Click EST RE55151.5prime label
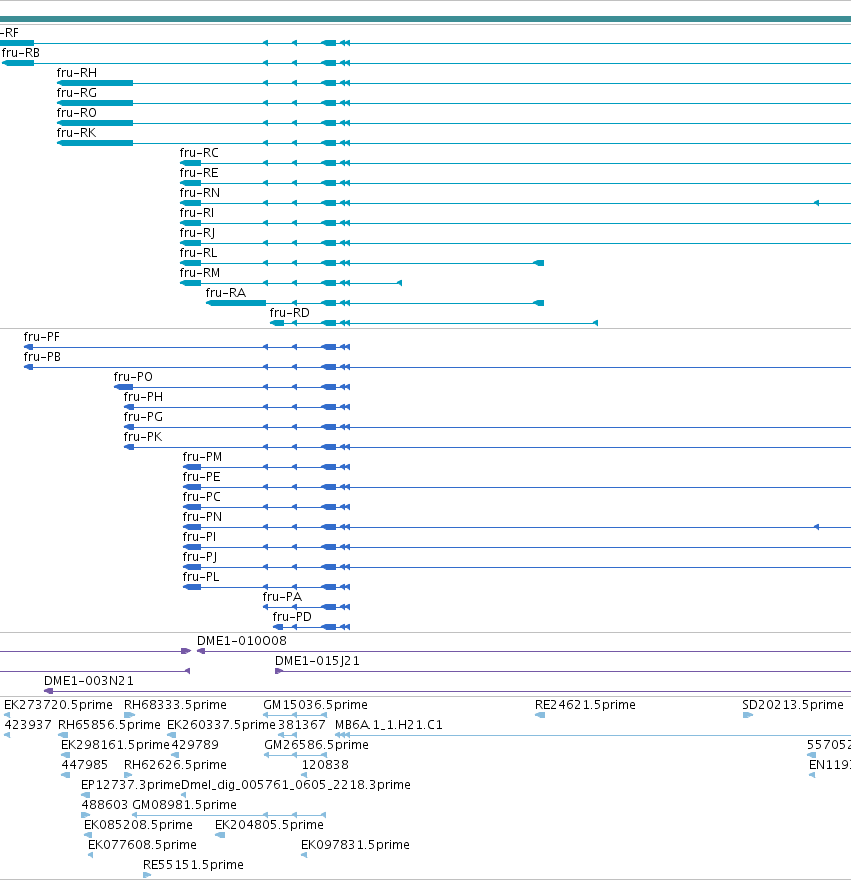 pyautogui.click(x=194, y=865)
